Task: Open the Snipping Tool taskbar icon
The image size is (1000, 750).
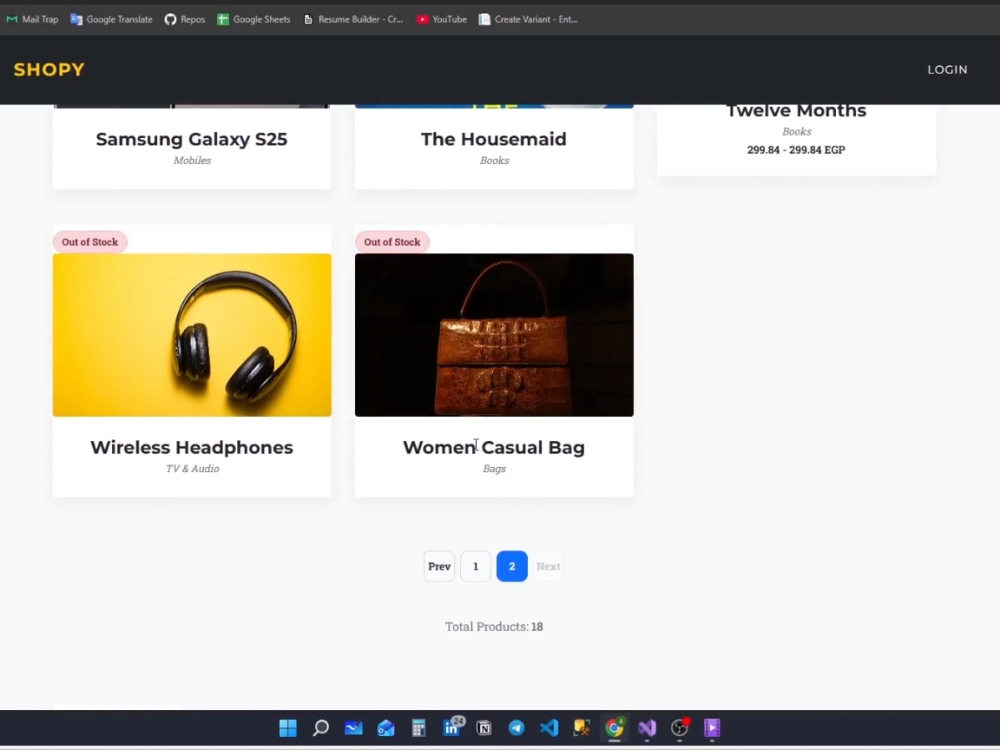Action: click(x=582, y=728)
